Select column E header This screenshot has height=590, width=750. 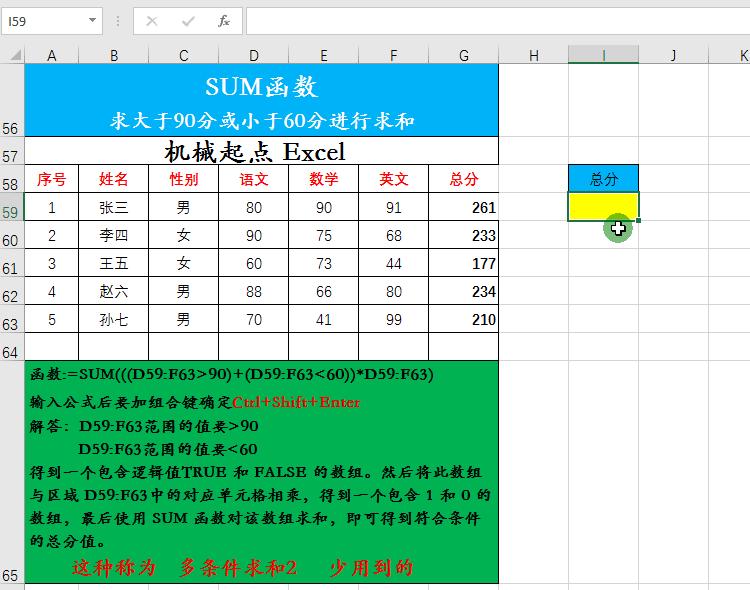coord(324,56)
